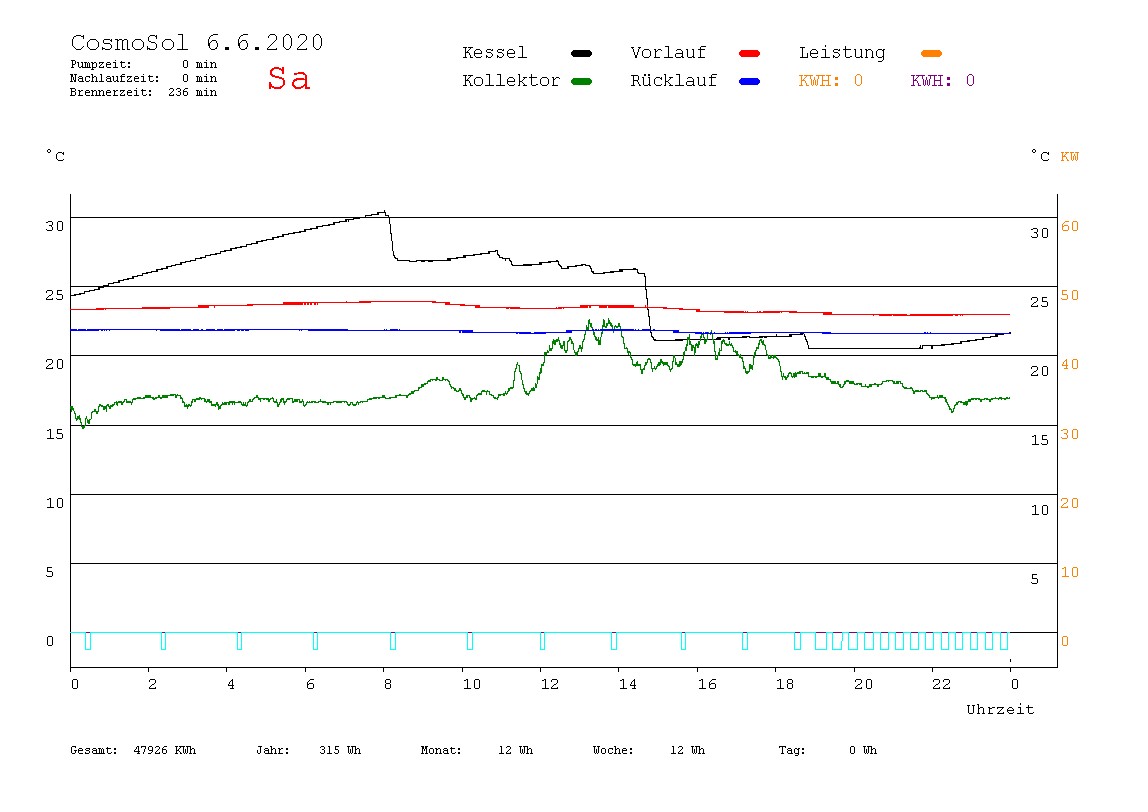Click the "Tag:" footer label
Image resolution: width=1148 pixels, height=812 pixels.
(791, 750)
